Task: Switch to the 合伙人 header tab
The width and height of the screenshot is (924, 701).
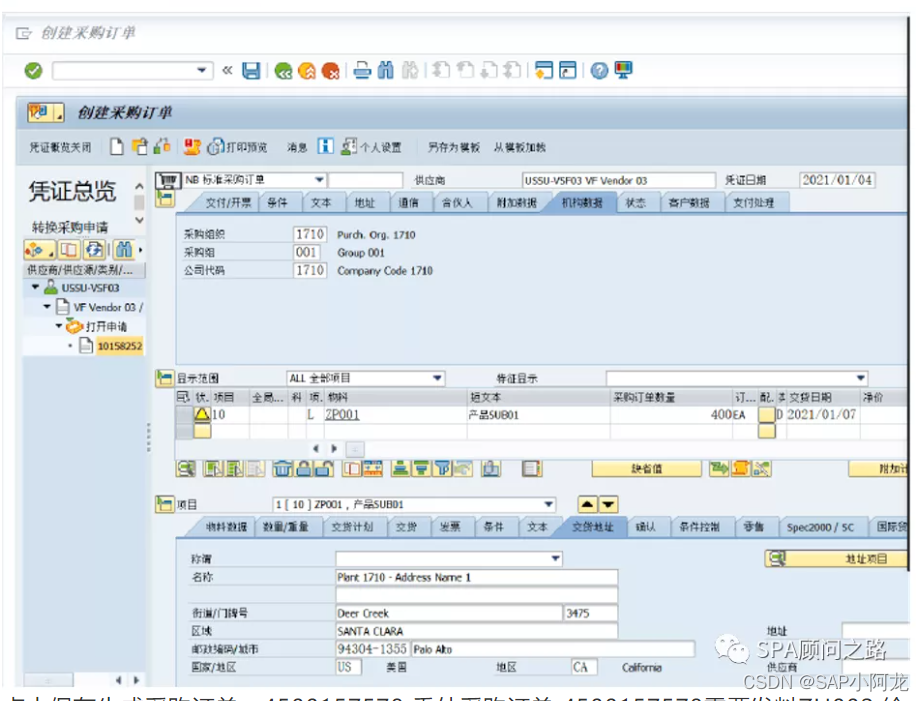Action: pyautogui.click(x=457, y=203)
